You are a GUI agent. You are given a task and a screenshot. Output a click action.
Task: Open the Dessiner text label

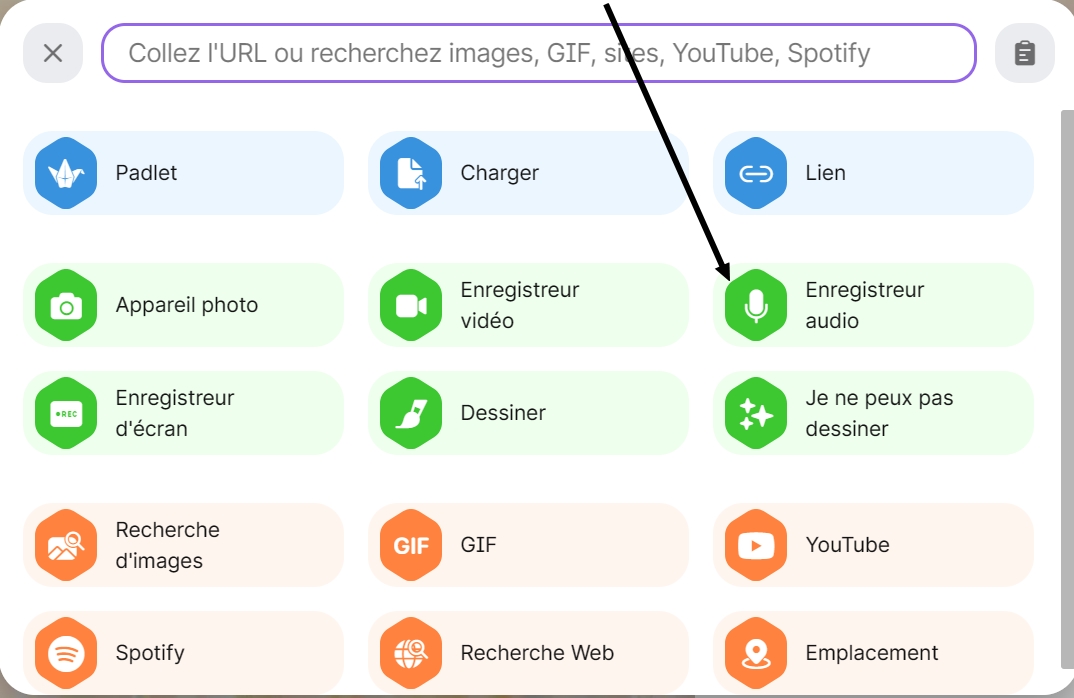click(x=503, y=413)
